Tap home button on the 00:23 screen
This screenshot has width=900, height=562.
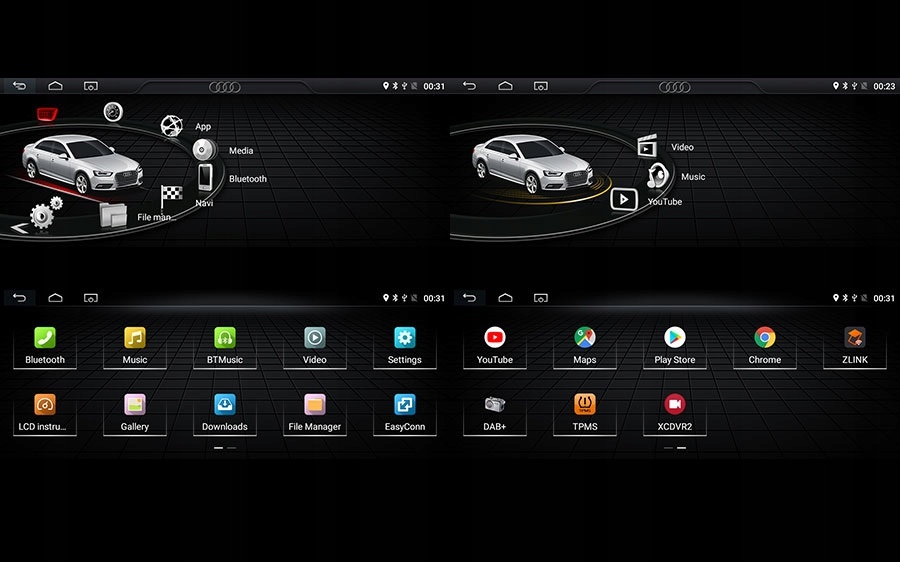coord(505,86)
